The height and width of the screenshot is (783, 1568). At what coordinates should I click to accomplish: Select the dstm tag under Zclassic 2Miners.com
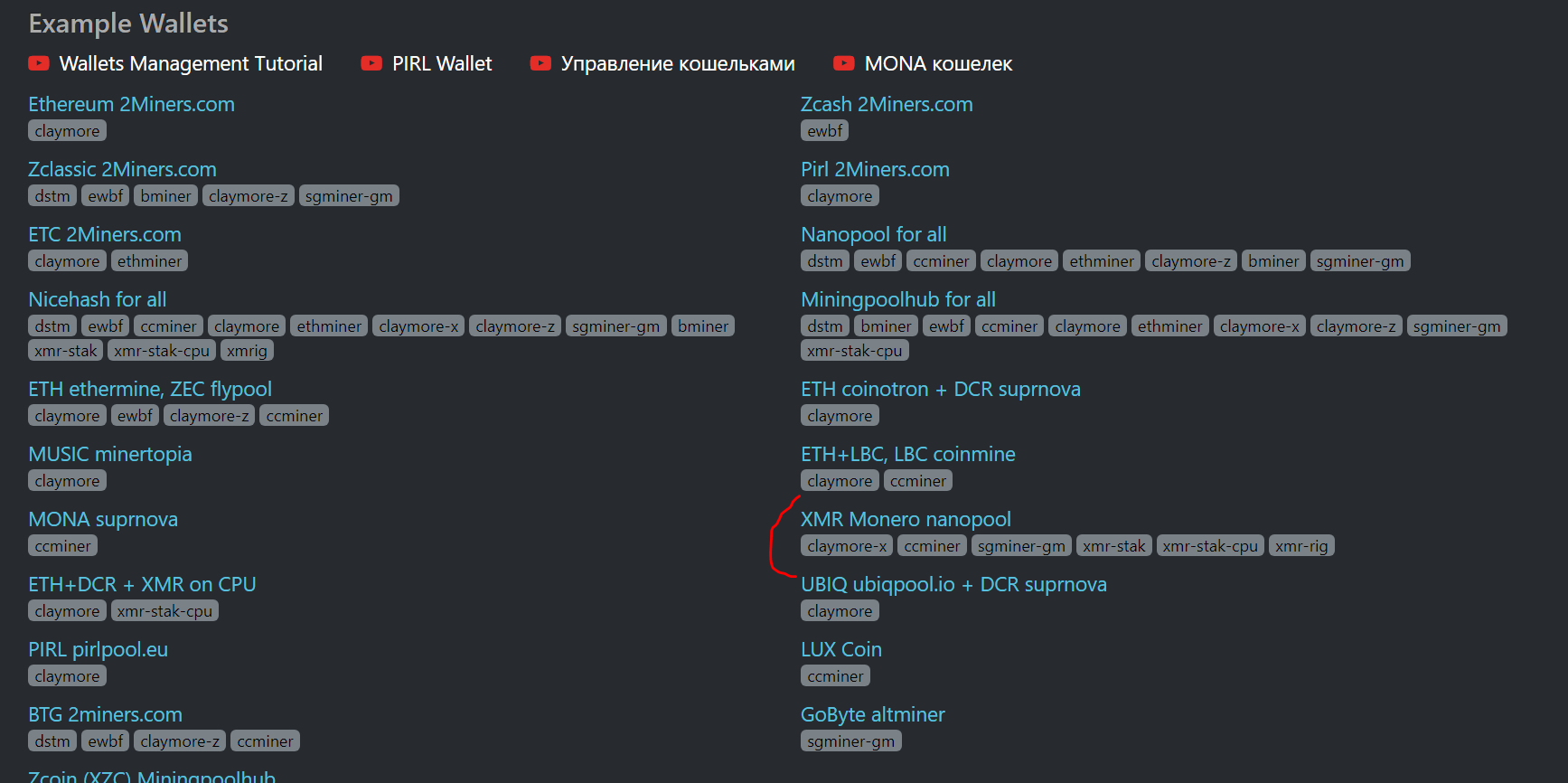click(52, 195)
